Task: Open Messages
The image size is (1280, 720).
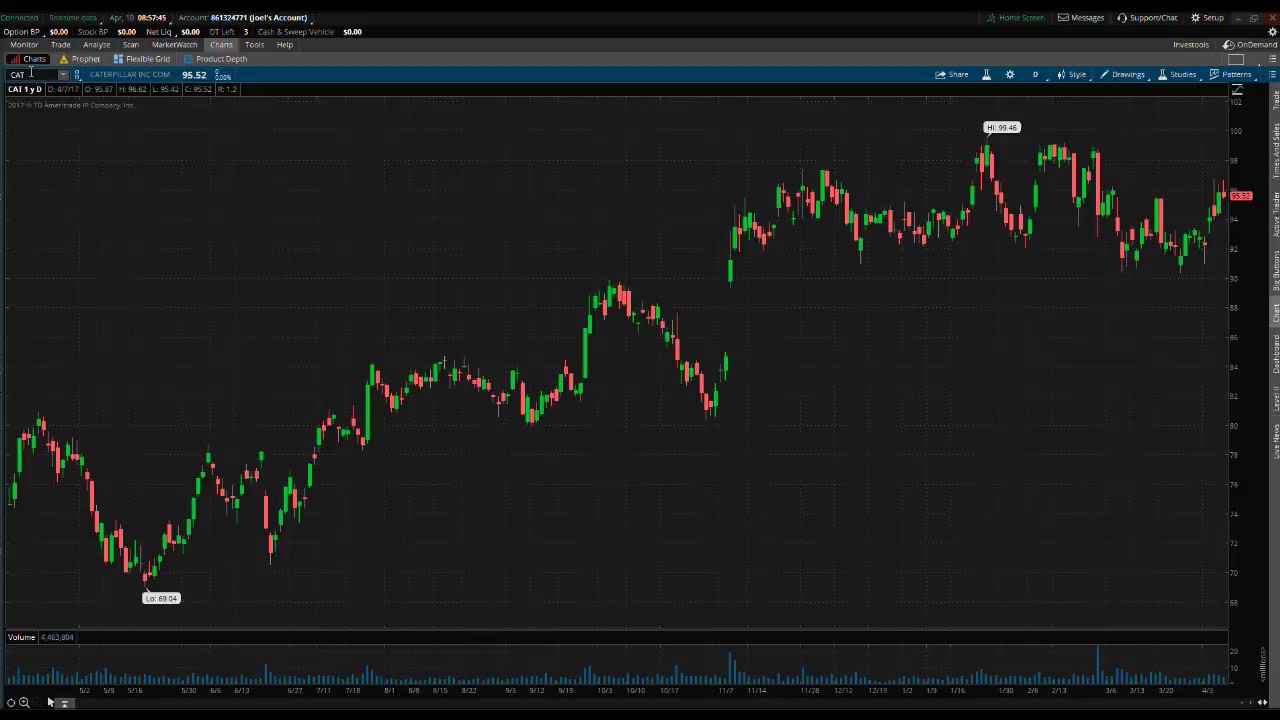Action: coord(1081,18)
